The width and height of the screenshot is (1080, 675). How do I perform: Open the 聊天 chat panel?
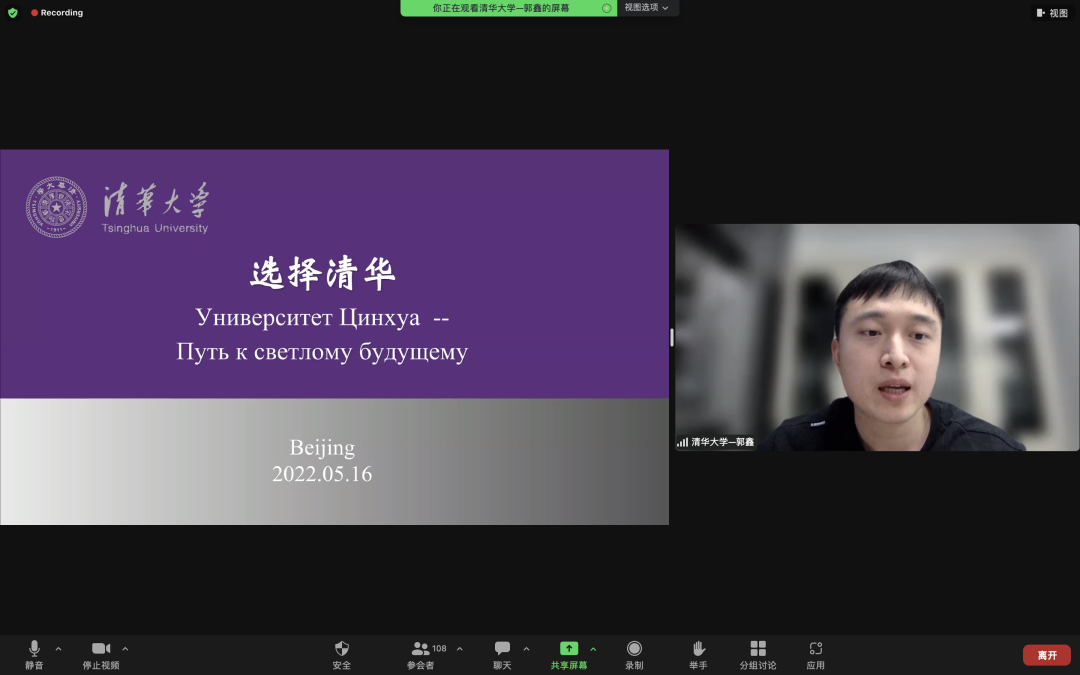(502, 655)
